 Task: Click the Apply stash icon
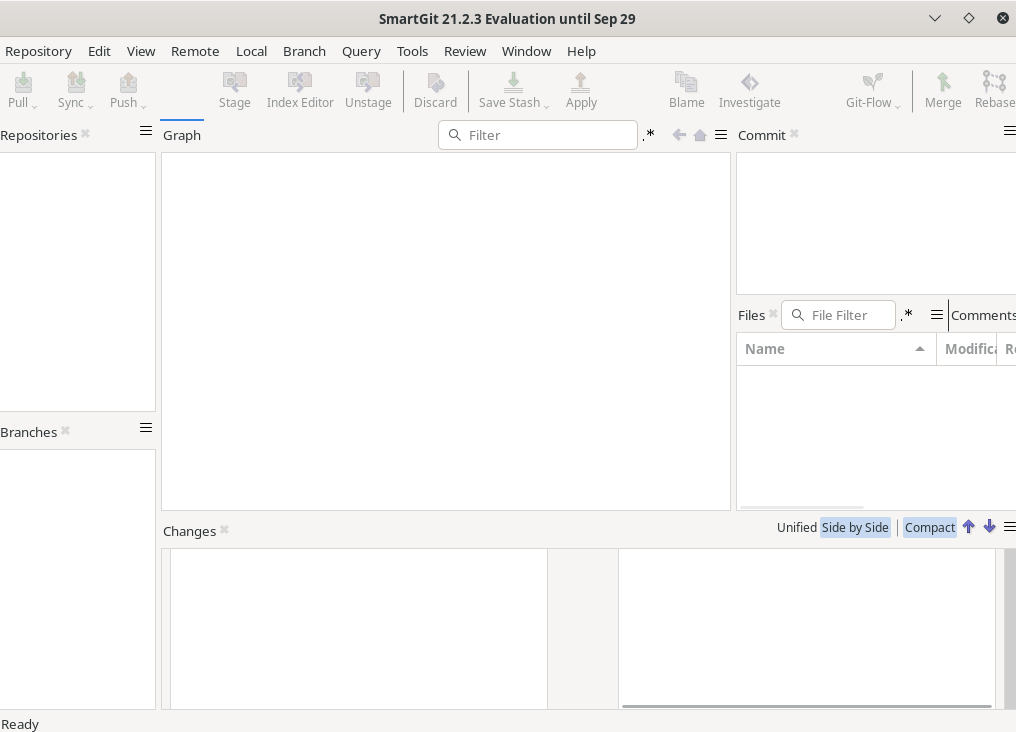581,82
